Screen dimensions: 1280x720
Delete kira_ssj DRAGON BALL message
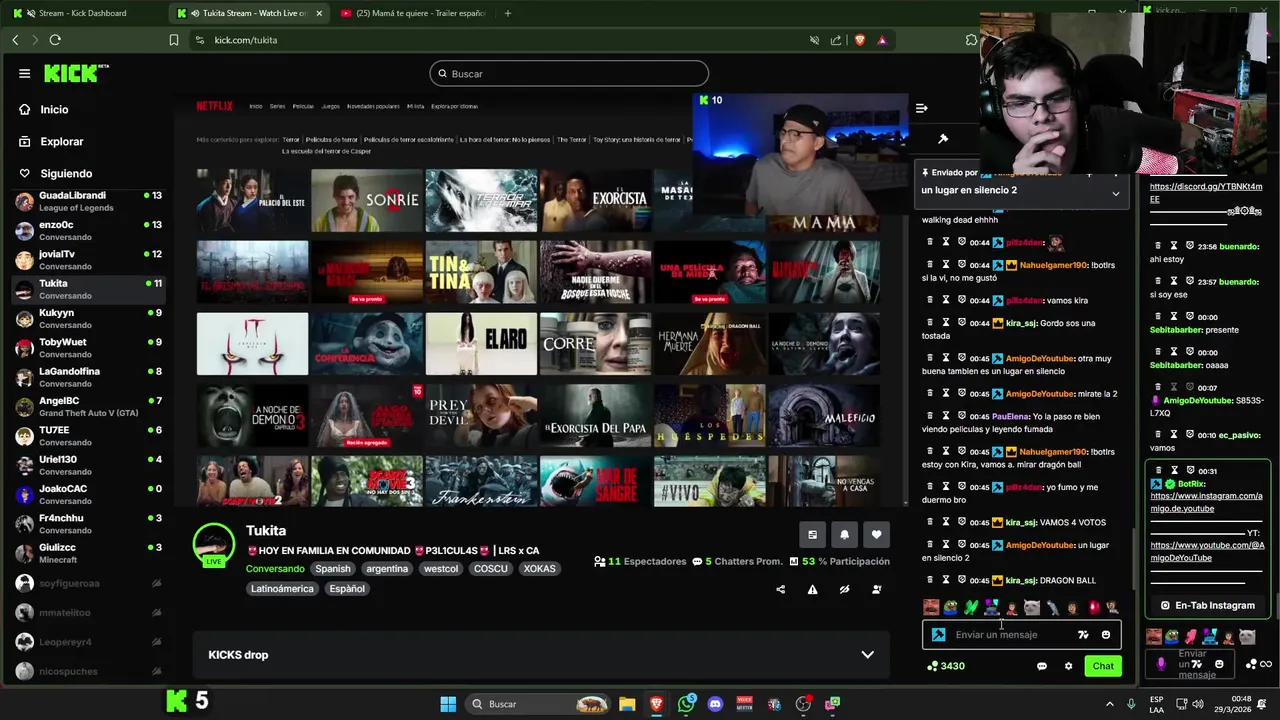coord(930,580)
